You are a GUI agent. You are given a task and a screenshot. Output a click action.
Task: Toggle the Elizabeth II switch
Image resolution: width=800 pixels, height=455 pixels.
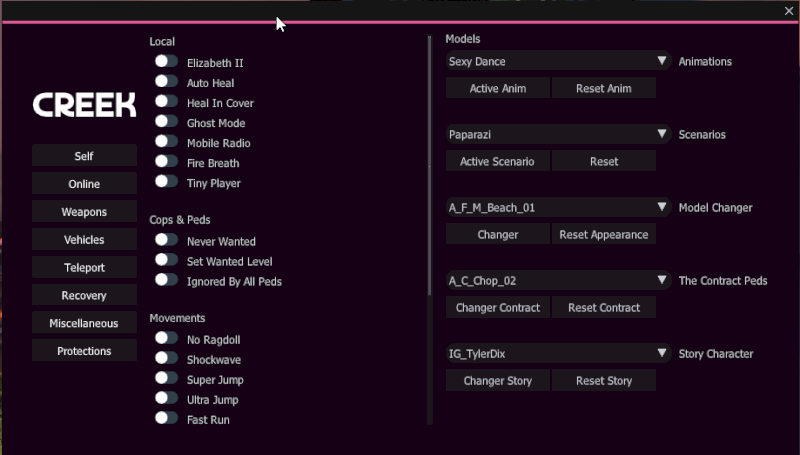[166, 61]
